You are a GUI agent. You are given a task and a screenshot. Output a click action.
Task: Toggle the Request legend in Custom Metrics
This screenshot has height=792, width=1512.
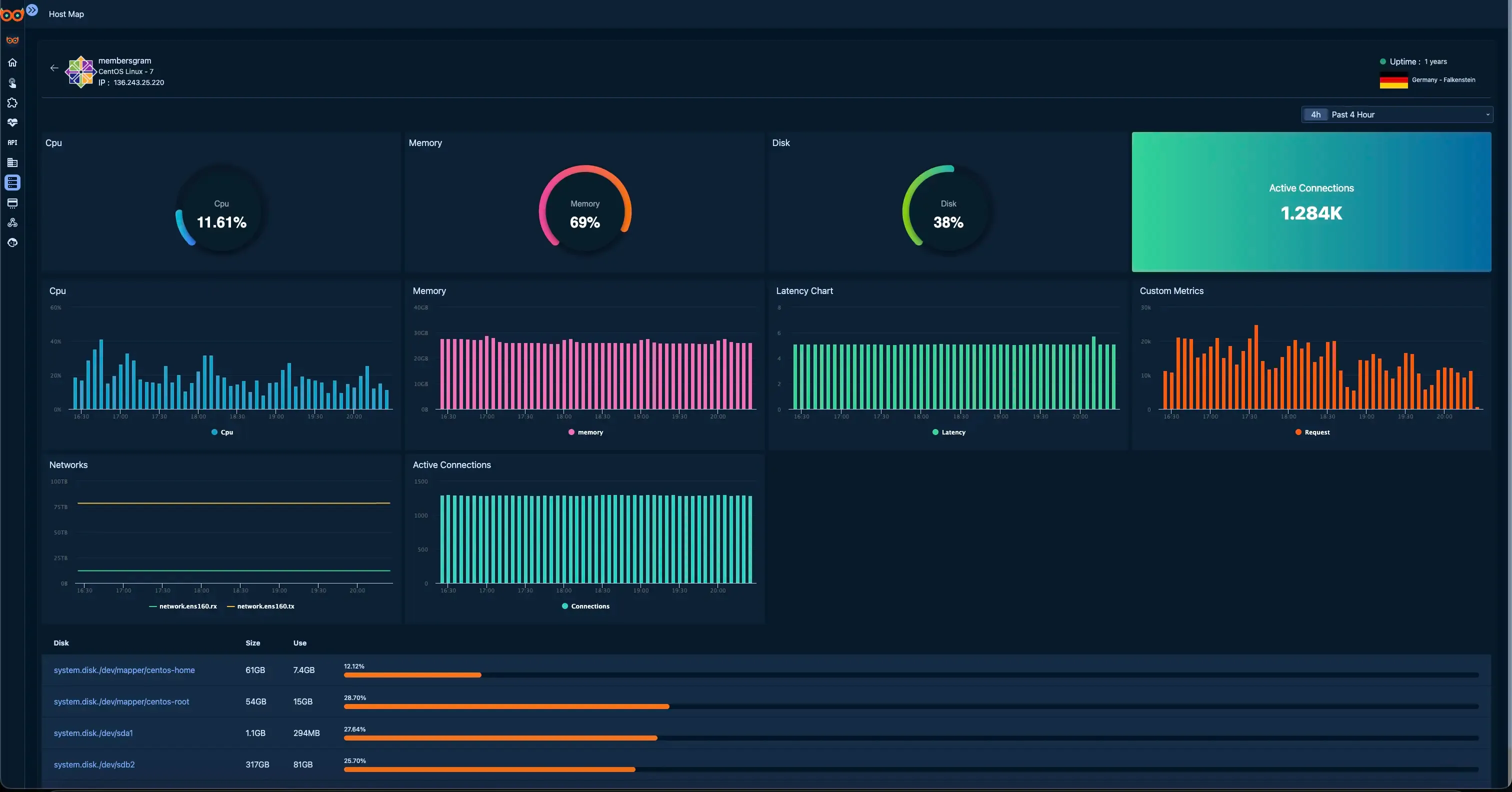(x=1312, y=432)
